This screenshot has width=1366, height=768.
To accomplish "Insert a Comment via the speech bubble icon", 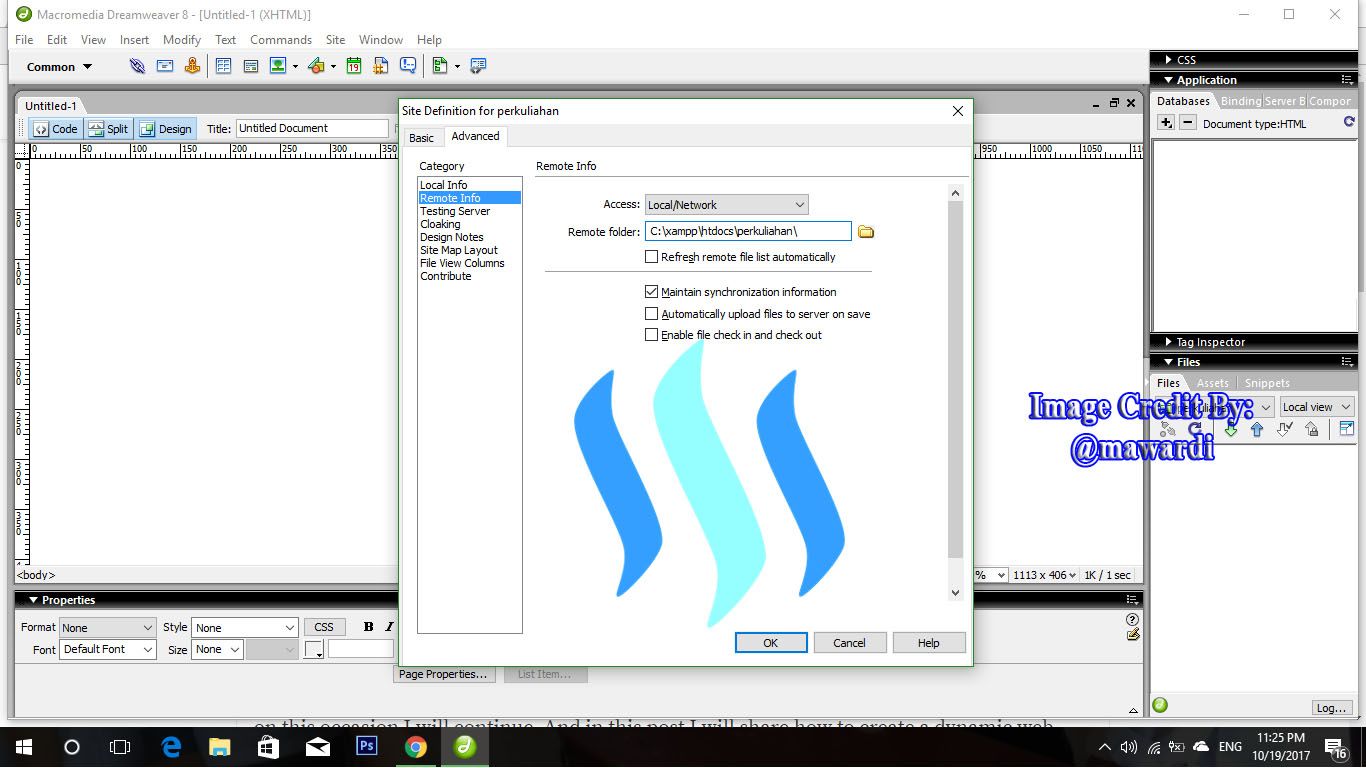I will click(408, 66).
